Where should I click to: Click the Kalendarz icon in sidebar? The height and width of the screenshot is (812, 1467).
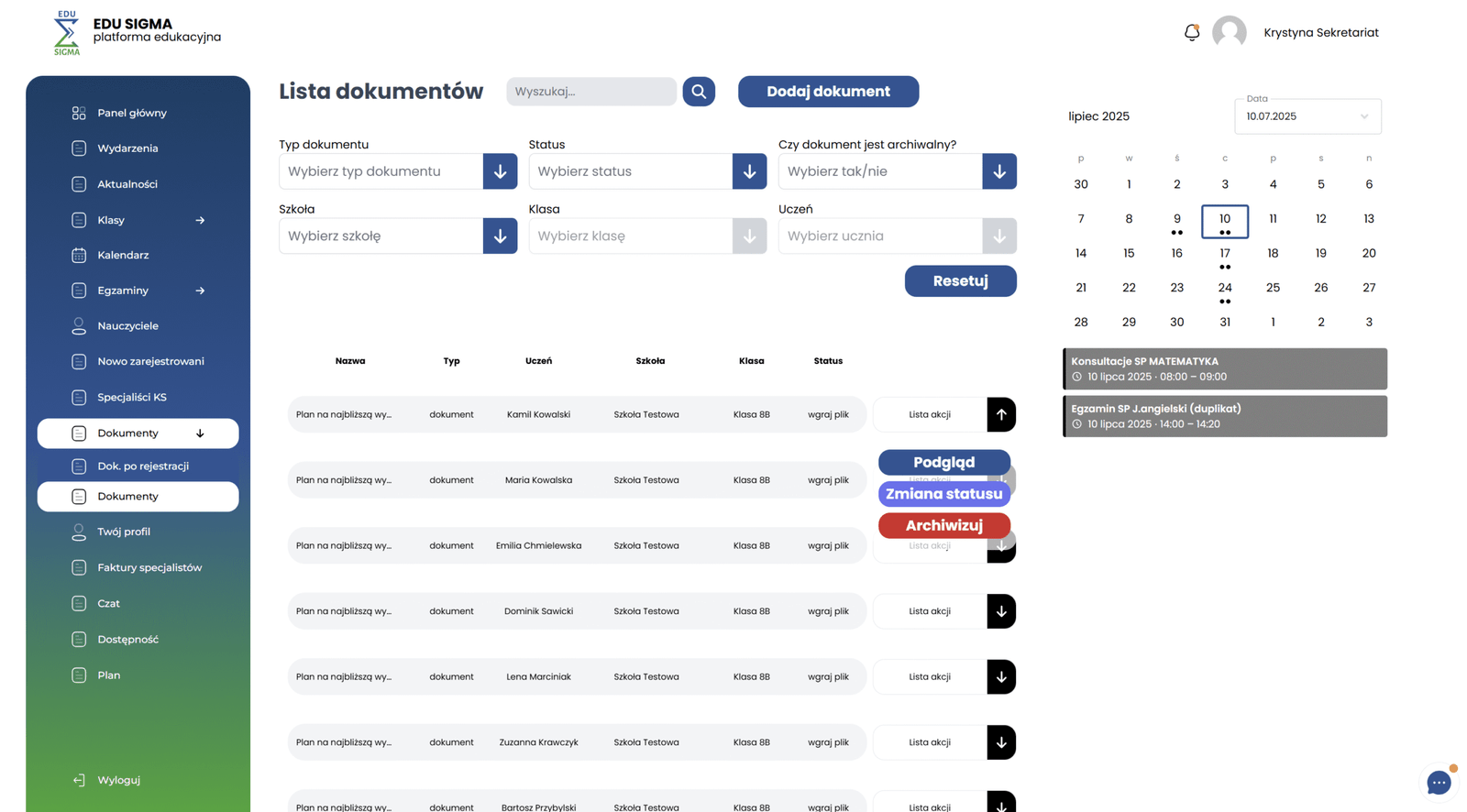pyautogui.click(x=79, y=256)
